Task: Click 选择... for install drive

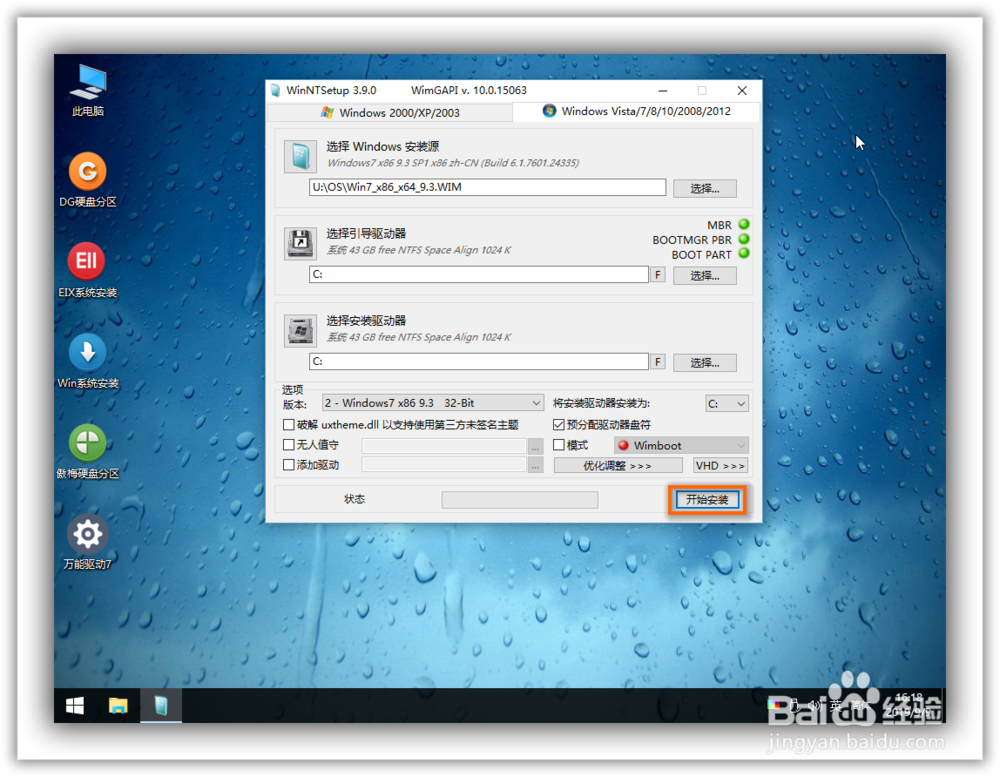Action: [705, 363]
